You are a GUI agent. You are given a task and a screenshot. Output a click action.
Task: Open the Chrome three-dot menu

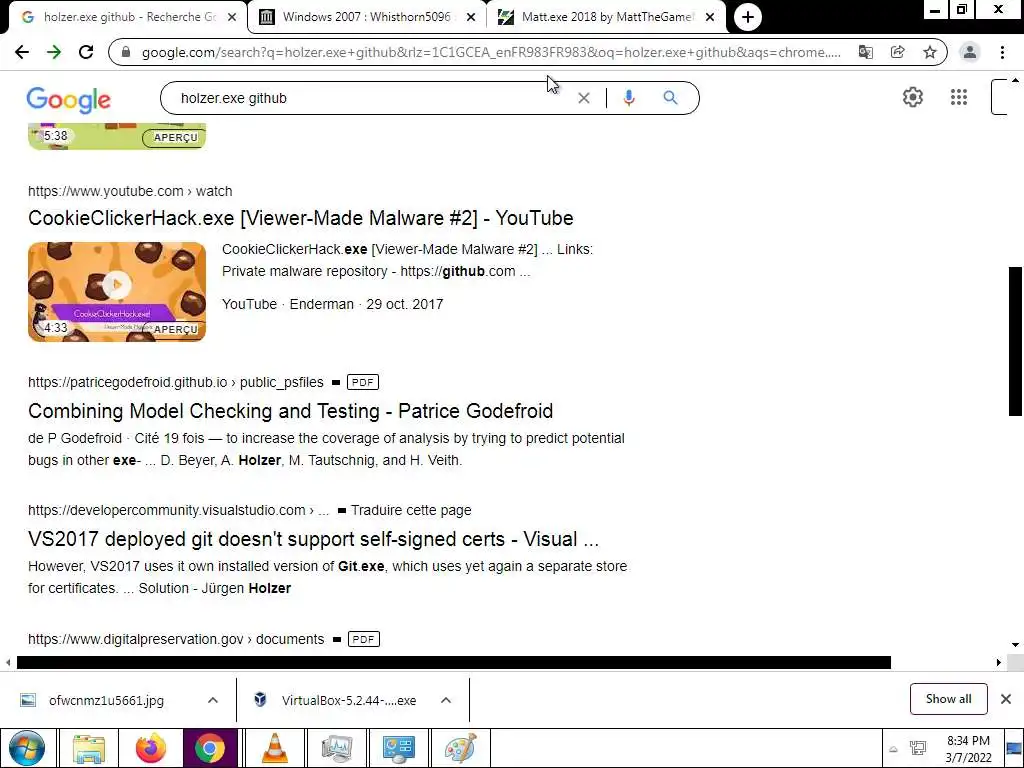[1002, 52]
